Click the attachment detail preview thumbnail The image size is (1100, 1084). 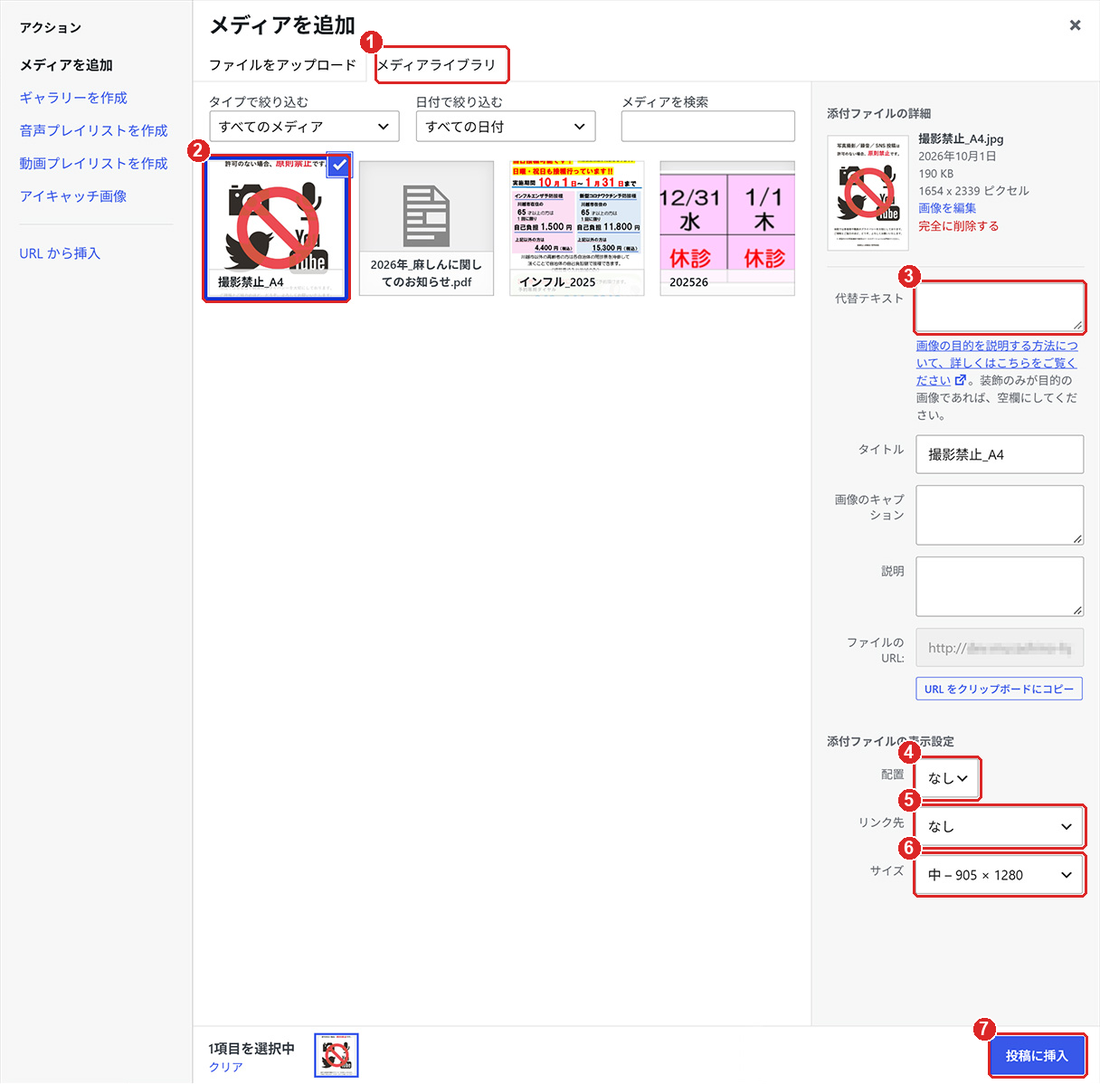point(868,193)
